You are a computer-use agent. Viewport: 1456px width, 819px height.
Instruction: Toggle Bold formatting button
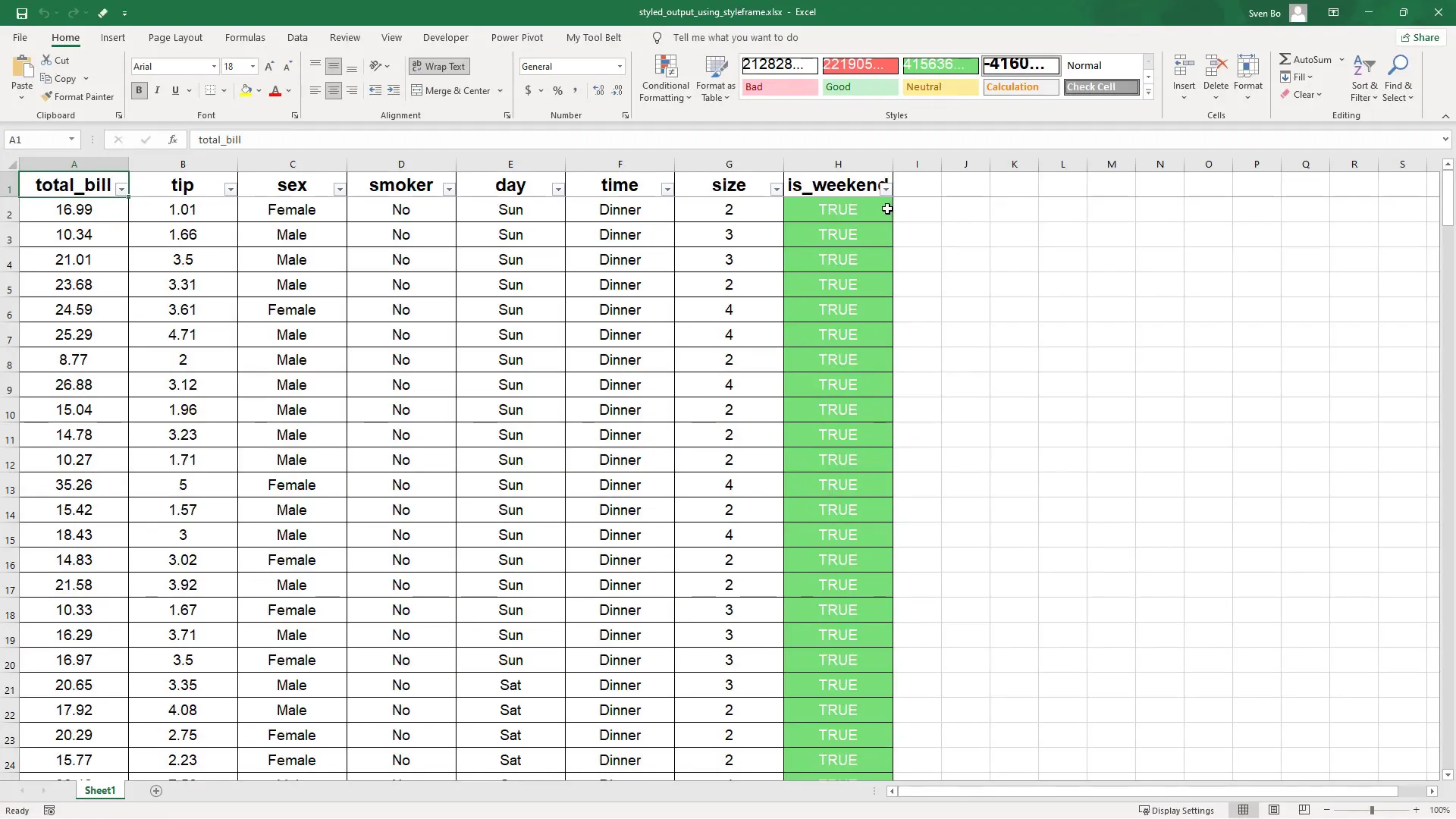139,91
